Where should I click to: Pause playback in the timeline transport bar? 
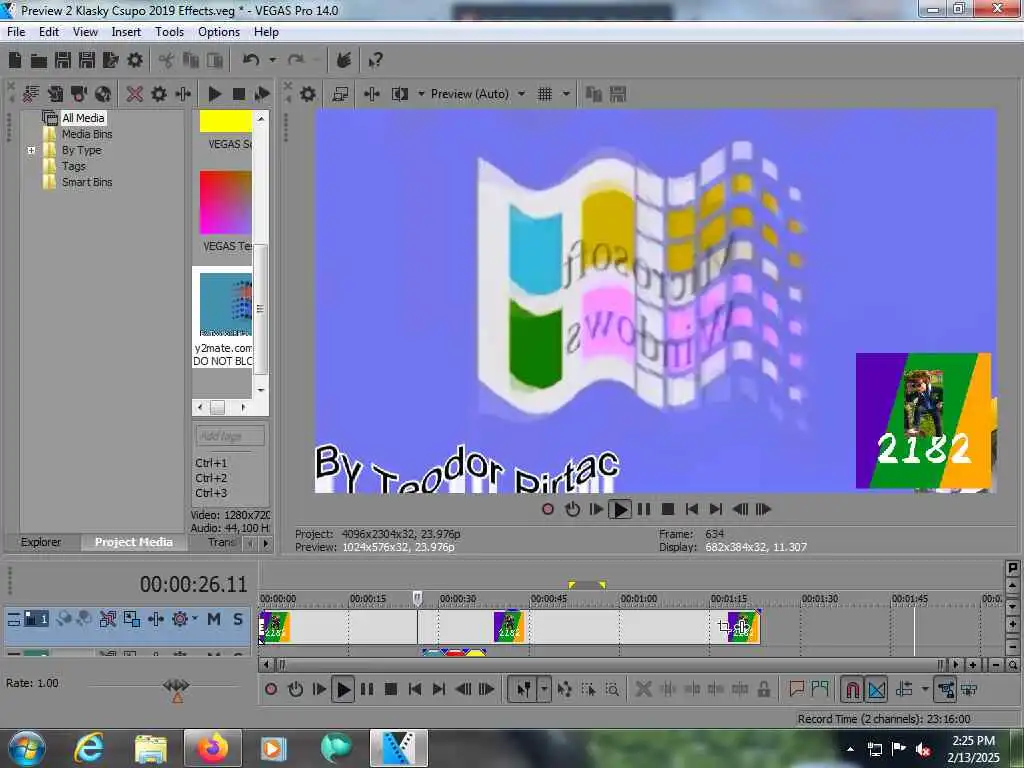point(367,689)
